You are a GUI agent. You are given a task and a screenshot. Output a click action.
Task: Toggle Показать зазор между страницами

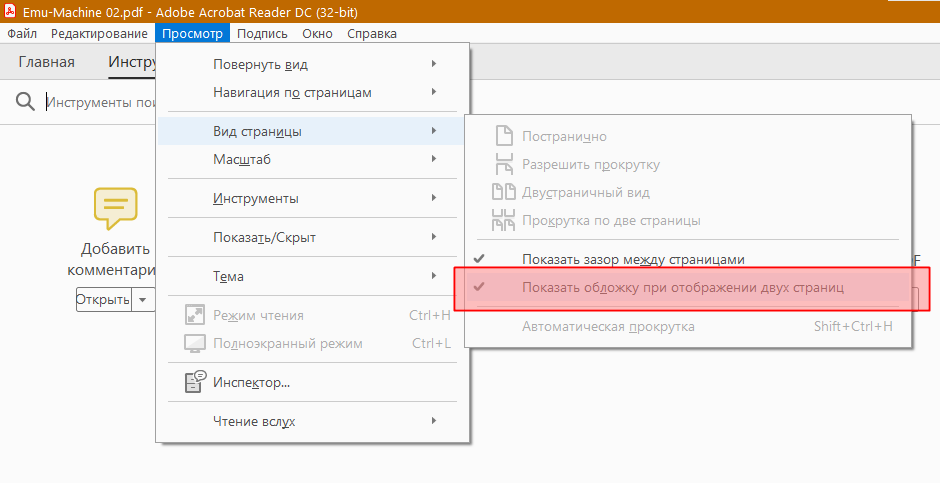[x=688, y=259]
